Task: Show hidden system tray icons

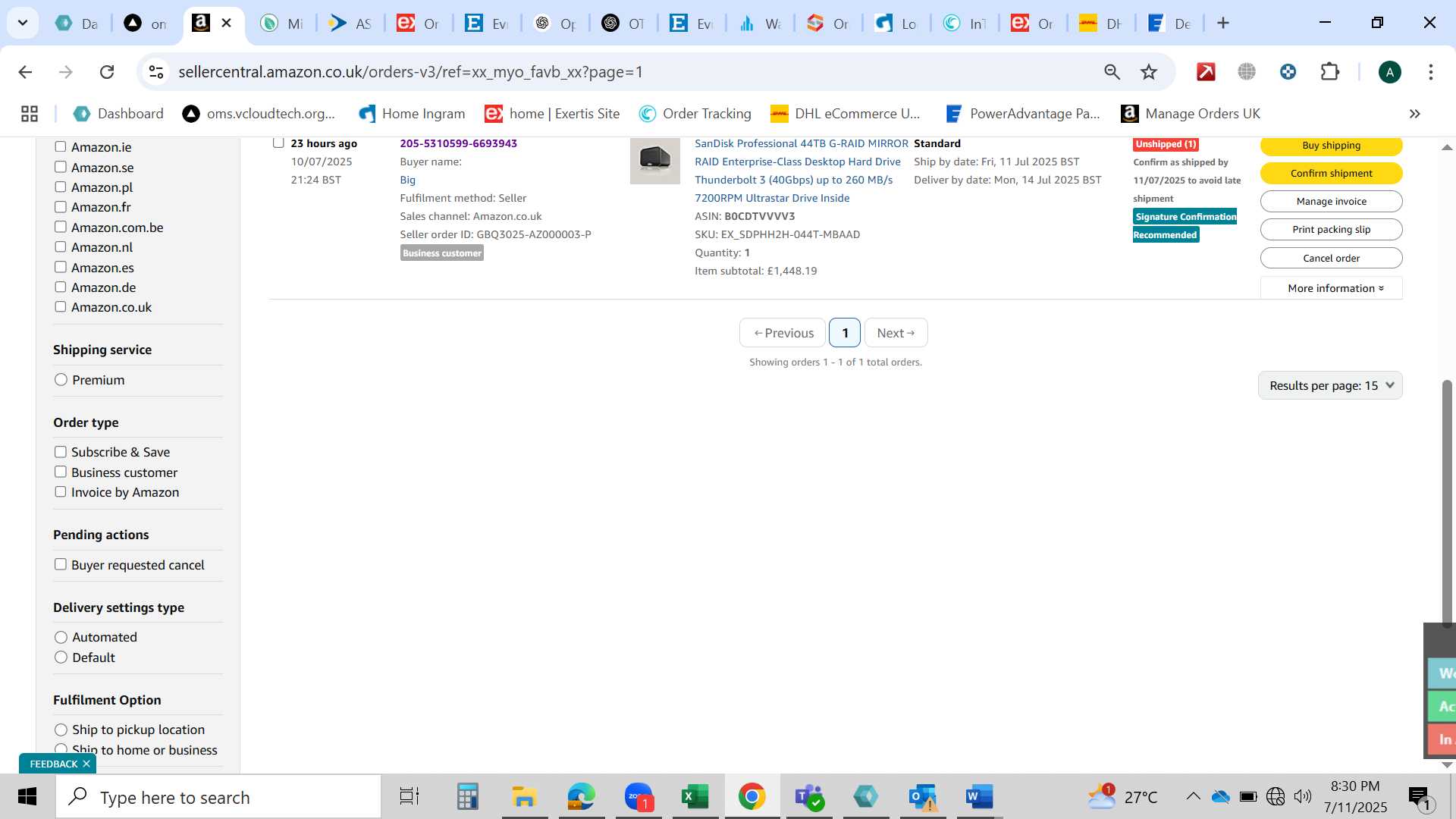Action: pyautogui.click(x=1193, y=796)
